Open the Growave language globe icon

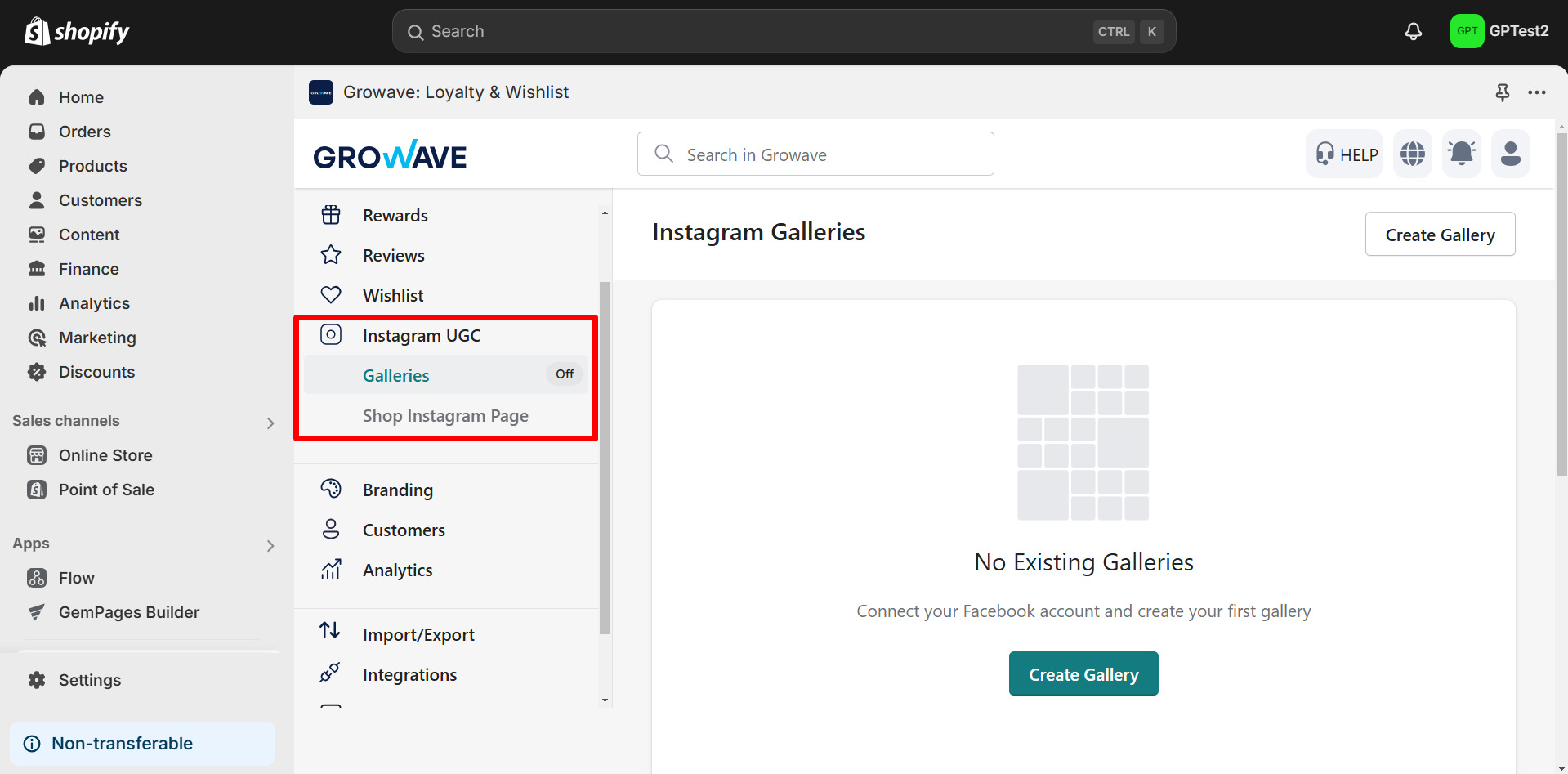click(1412, 154)
